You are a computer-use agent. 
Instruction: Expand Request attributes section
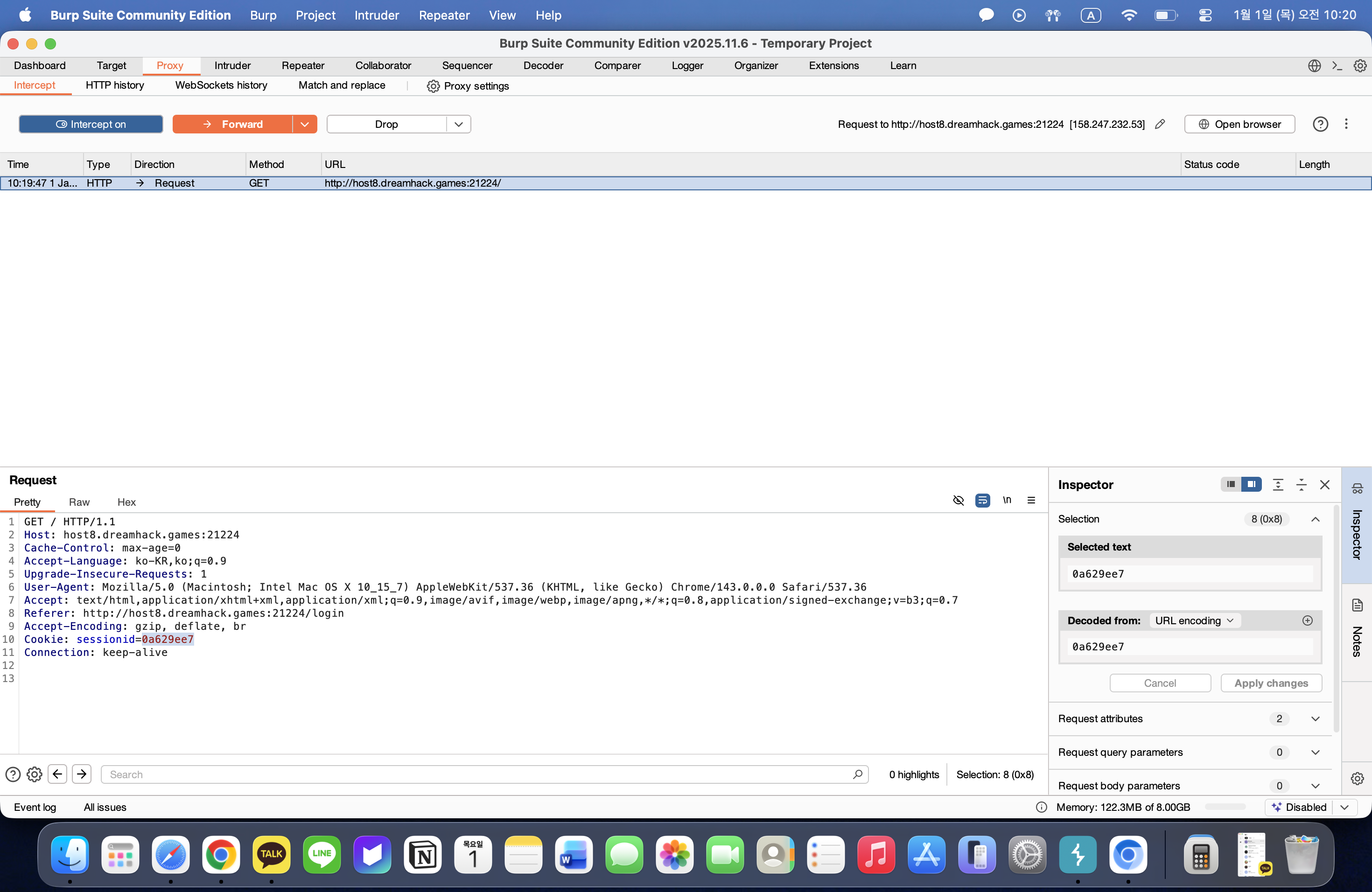coord(1315,718)
